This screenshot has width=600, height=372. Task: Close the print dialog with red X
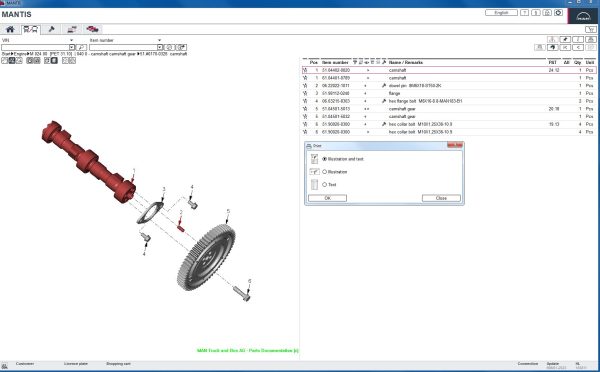455,145
